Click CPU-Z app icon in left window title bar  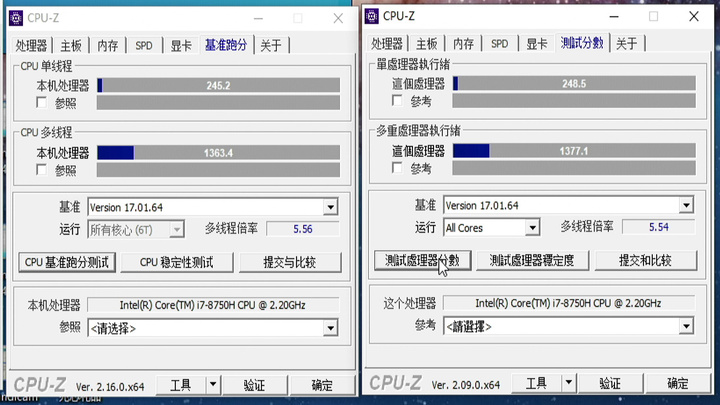pyautogui.click(x=16, y=18)
